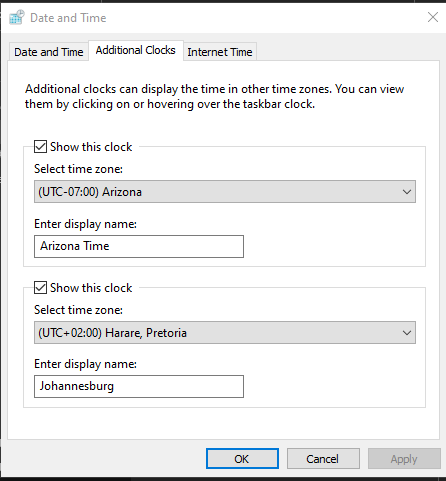Click the second Show this clock label text
Viewport: 446px width, 481px height.
tap(91, 288)
